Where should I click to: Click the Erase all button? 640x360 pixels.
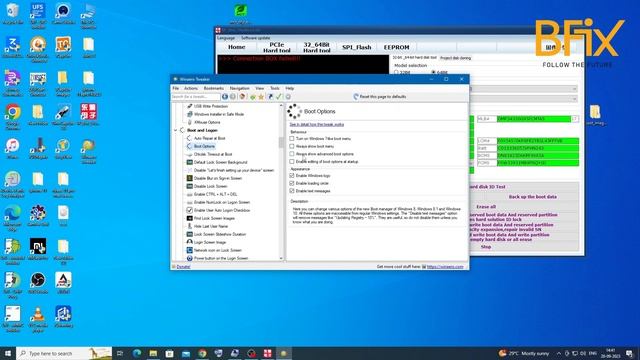point(486,207)
